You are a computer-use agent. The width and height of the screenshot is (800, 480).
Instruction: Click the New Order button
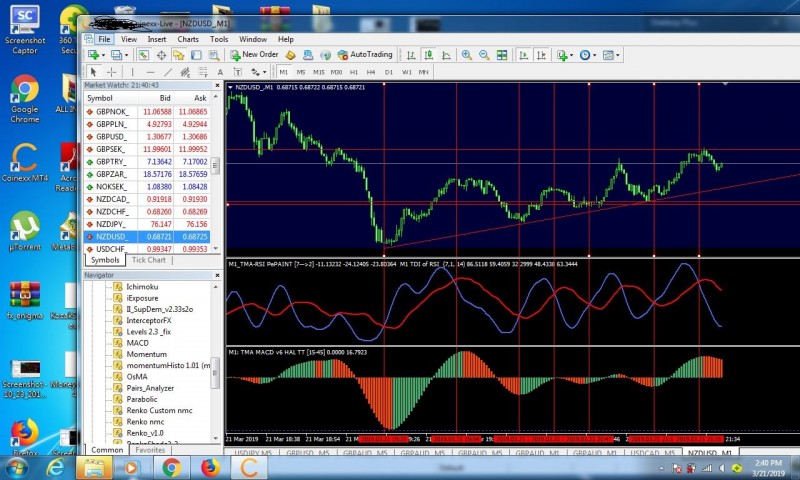254,55
